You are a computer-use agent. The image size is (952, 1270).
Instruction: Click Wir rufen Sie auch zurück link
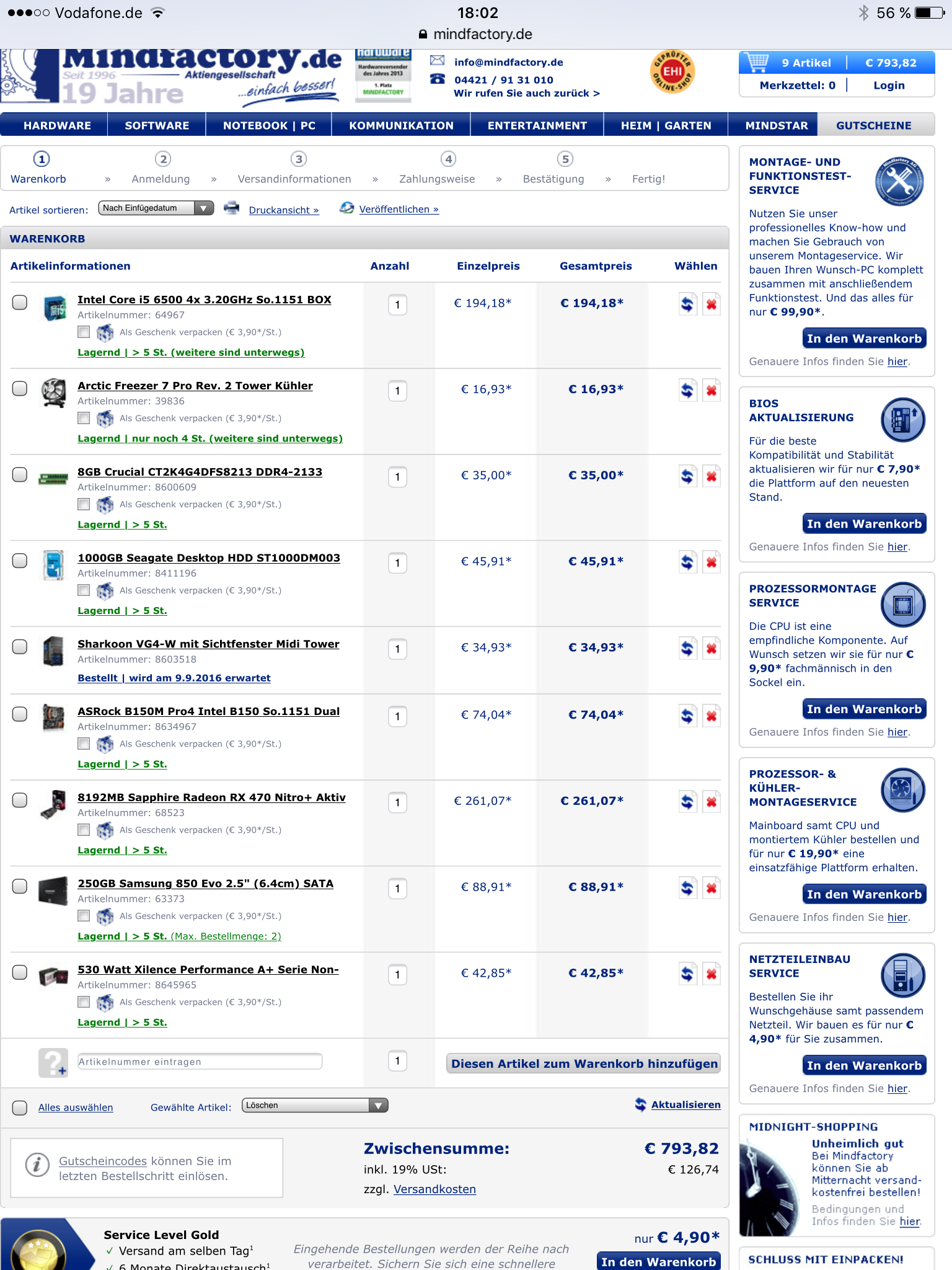[527, 93]
